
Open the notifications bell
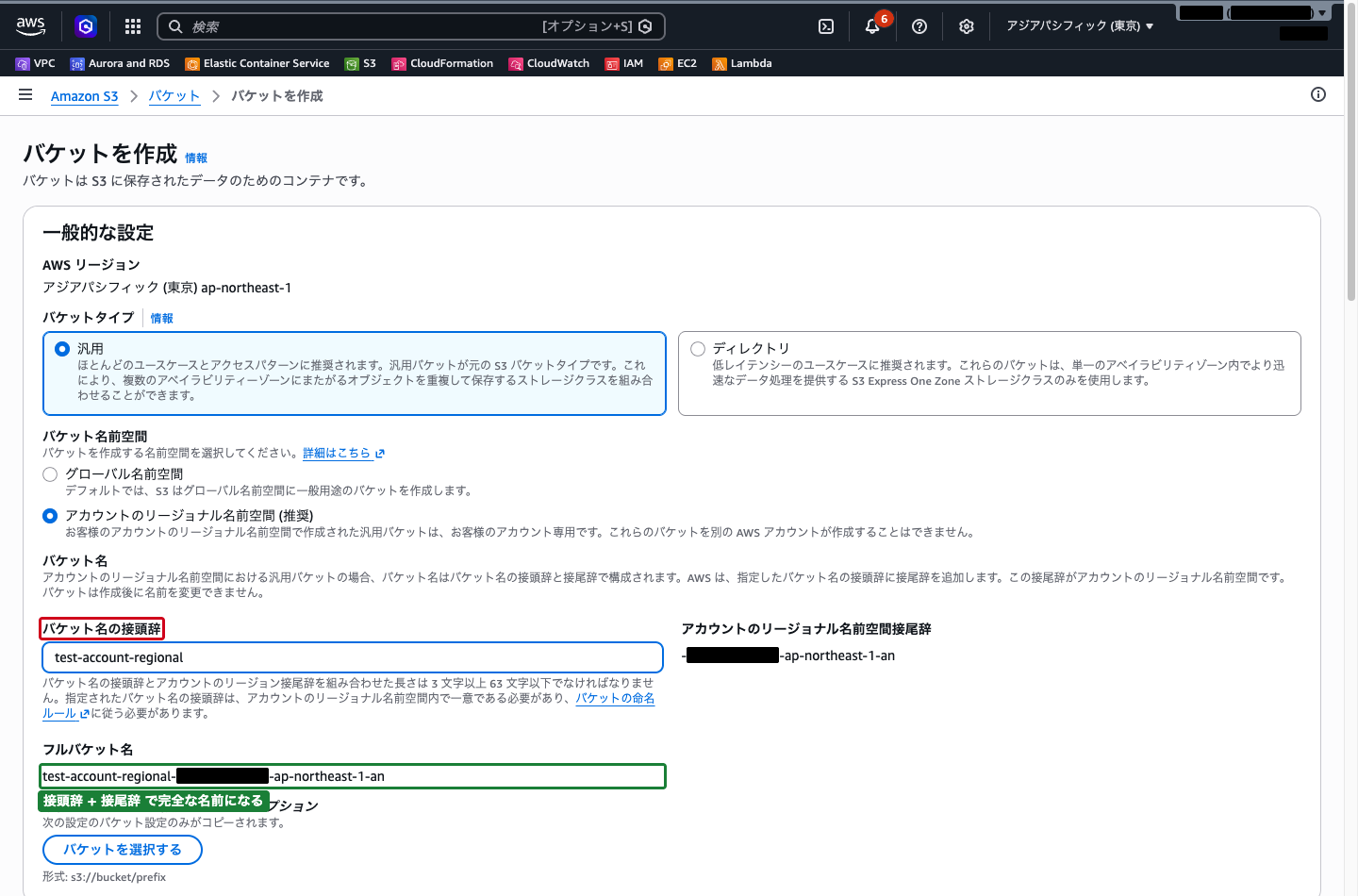pyautogui.click(x=872, y=26)
